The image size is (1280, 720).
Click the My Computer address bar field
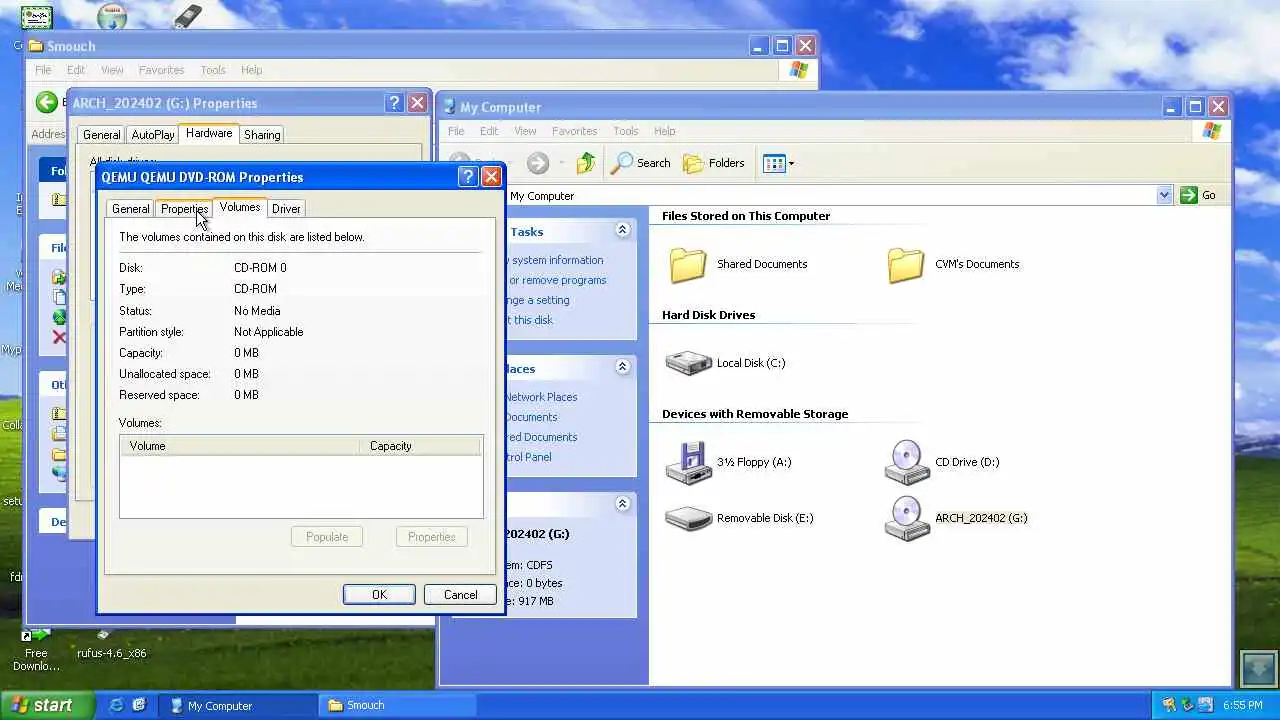(x=830, y=196)
